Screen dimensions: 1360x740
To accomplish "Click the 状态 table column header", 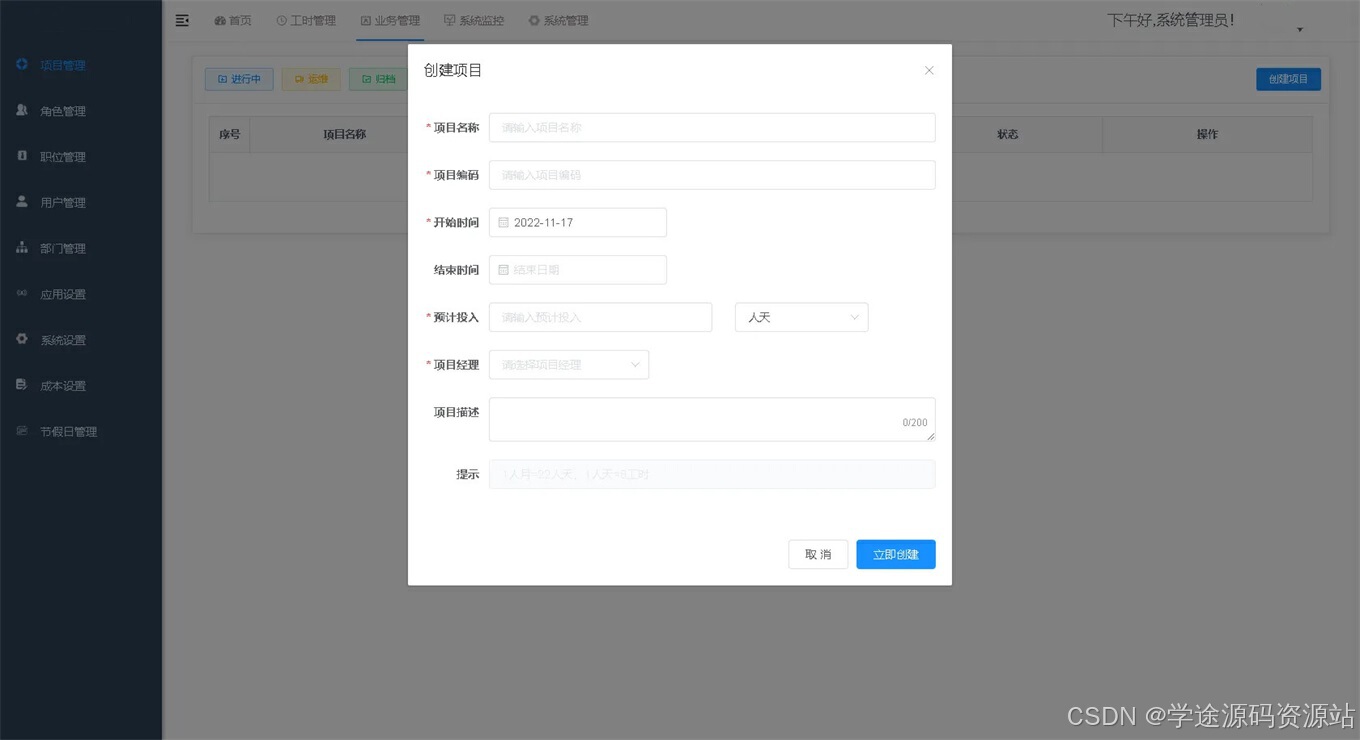I will click(x=1007, y=134).
